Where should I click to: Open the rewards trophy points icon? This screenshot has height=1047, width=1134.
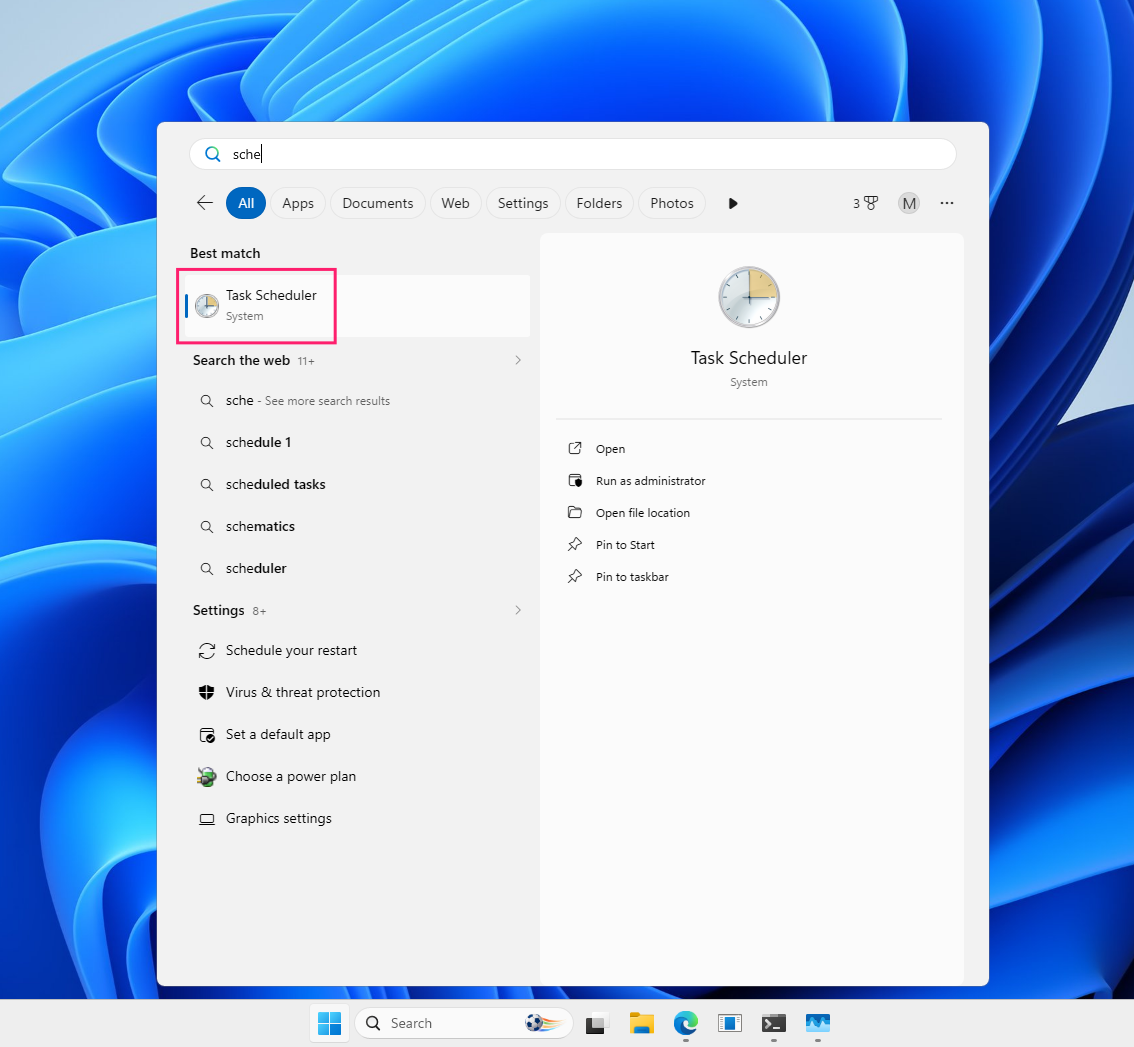click(x=865, y=203)
